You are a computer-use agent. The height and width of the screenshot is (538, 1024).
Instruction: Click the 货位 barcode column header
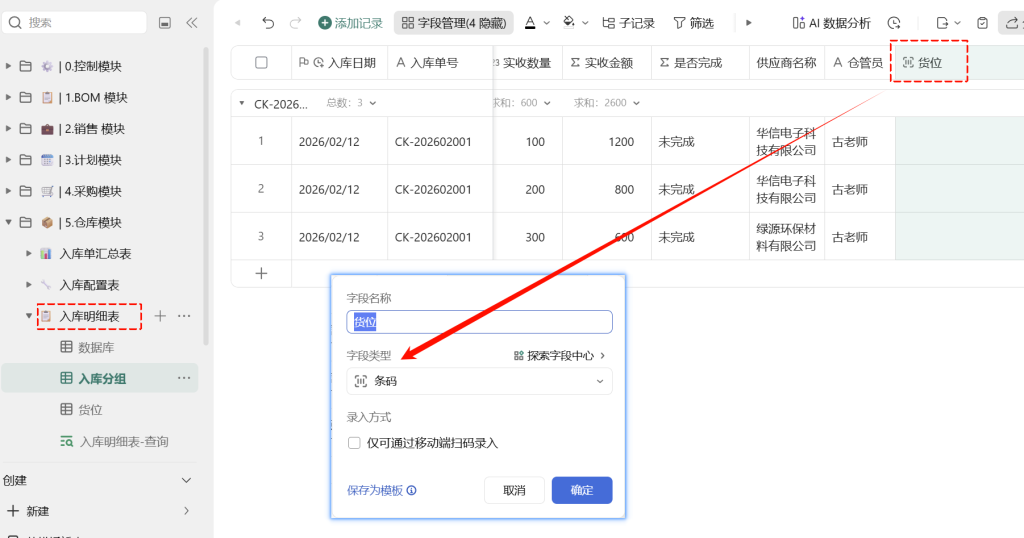click(929, 63)
